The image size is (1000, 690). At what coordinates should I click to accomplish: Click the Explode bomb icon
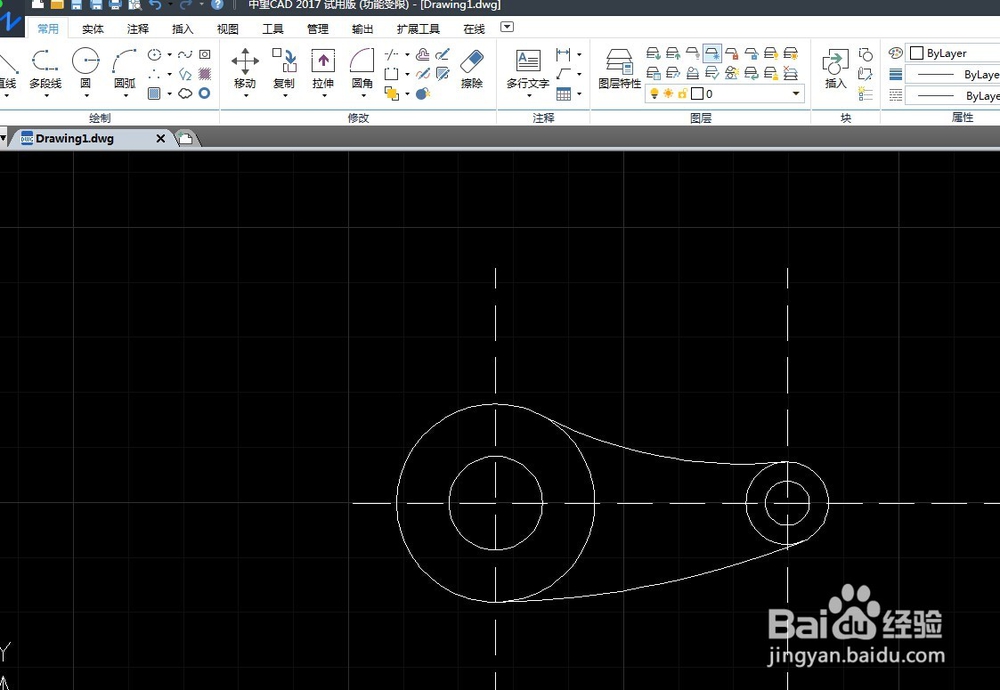[x=422, y=94]
